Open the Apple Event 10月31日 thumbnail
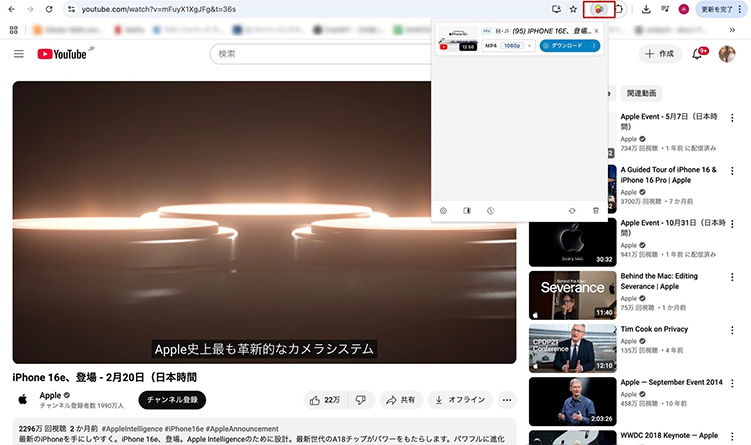 click(572, 242)
